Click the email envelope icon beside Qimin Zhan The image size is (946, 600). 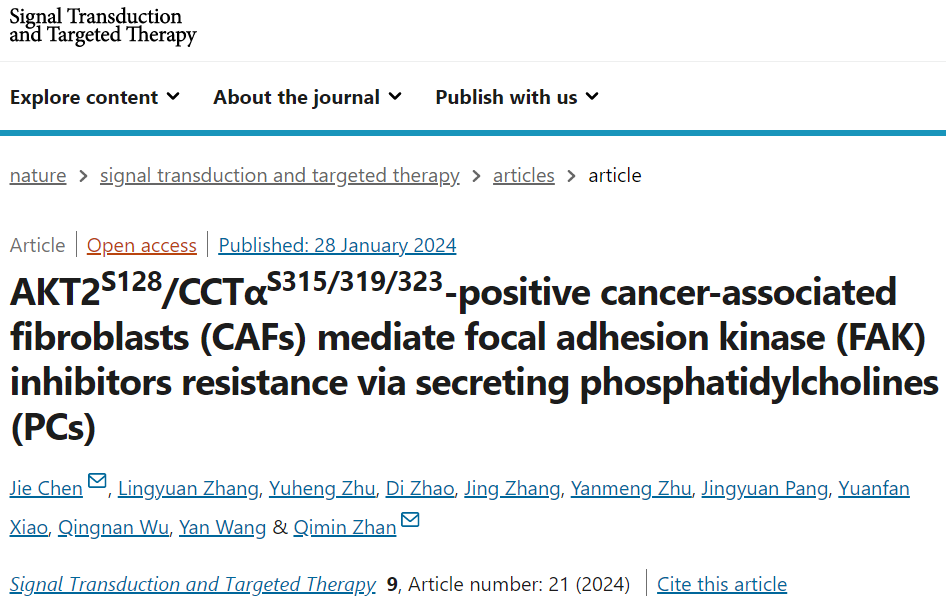(410, 519)
